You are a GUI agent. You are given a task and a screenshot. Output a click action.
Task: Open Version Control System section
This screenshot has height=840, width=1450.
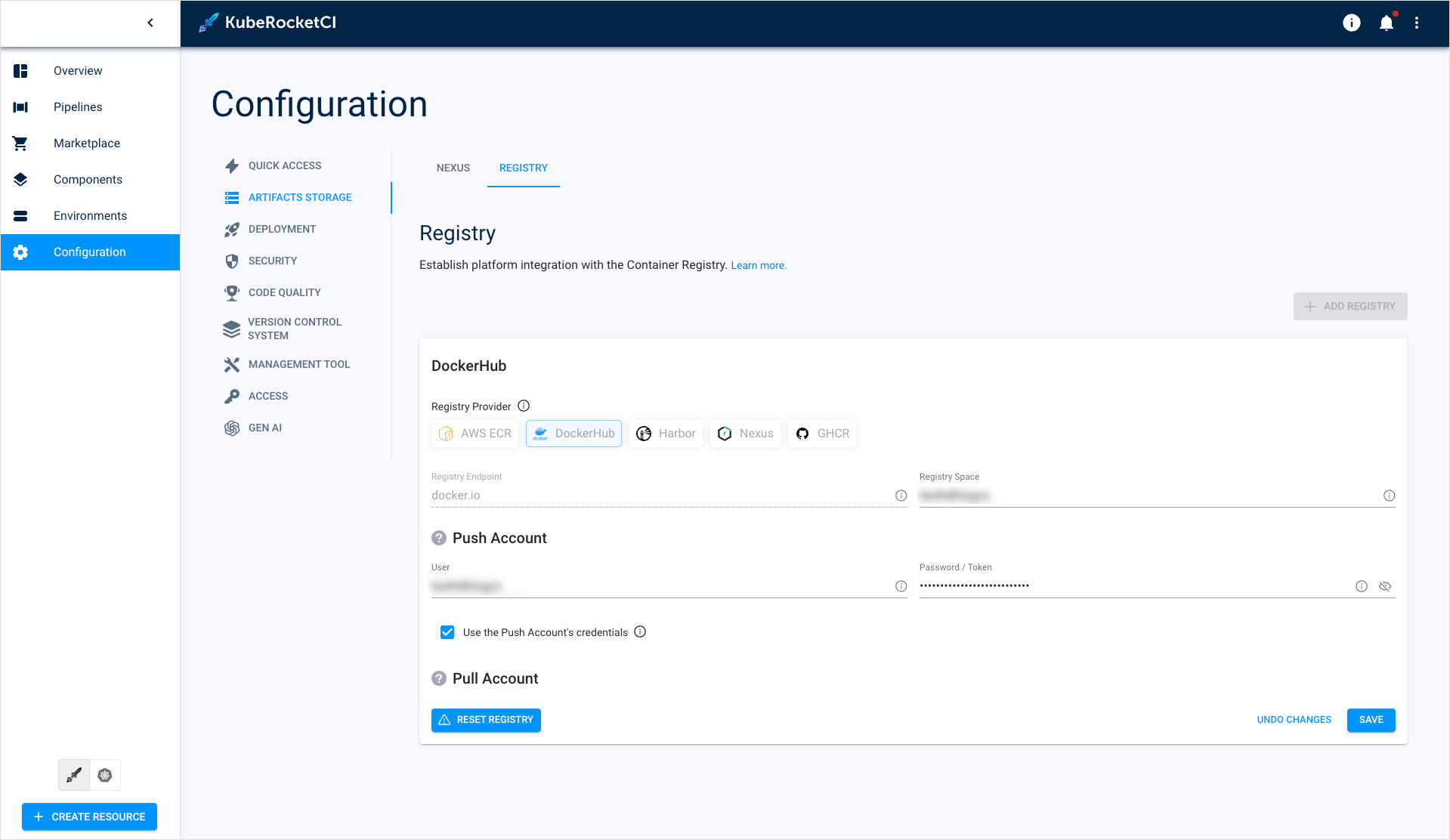(x=301, y=329)
